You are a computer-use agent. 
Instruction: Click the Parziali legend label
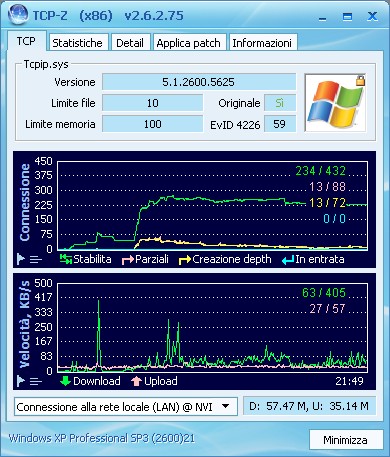tap(152, 259)
